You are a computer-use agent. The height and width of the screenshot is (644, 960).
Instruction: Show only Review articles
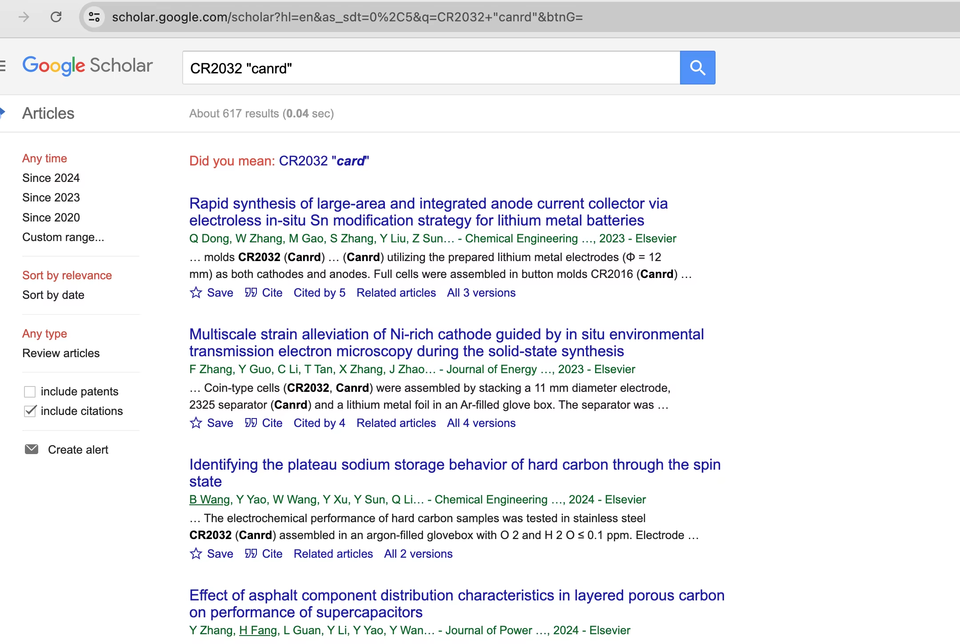[x=61, y=353]
